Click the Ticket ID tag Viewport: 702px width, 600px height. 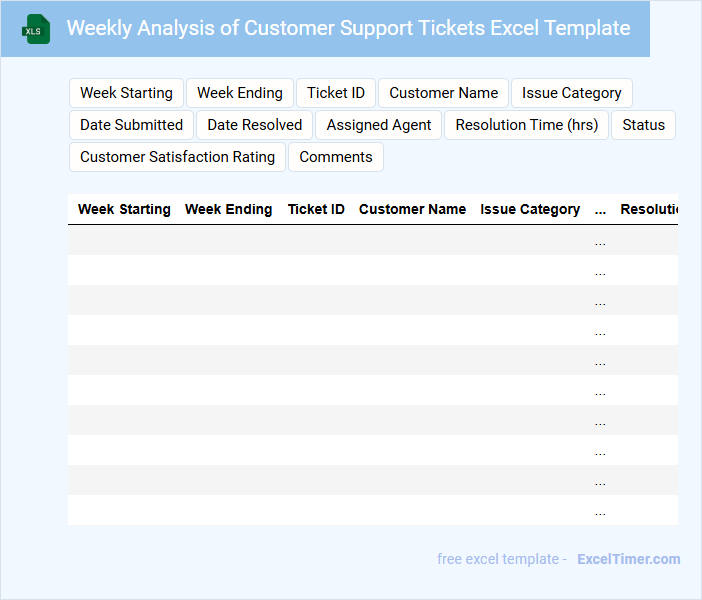pos(336,93)
